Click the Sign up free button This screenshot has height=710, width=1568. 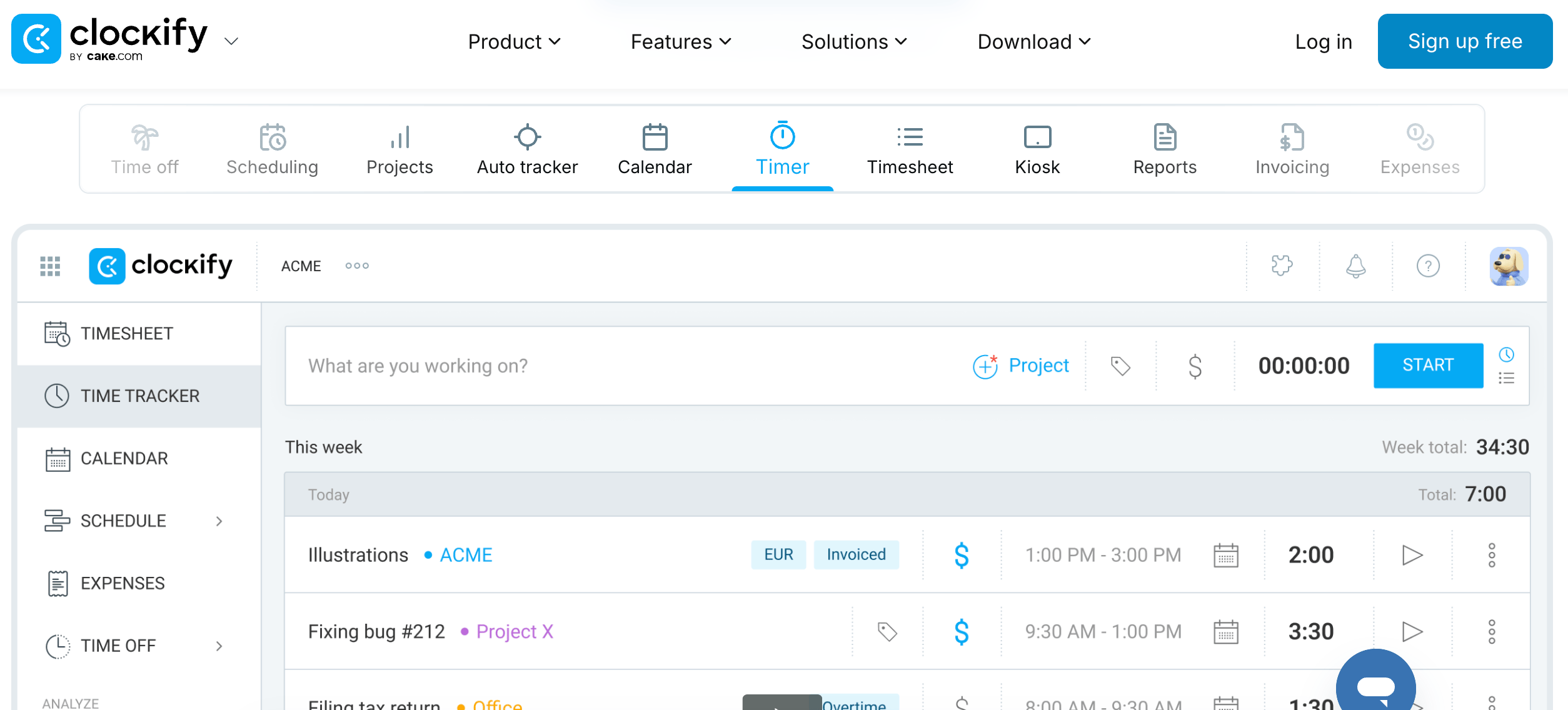[x=1464, y=41]
